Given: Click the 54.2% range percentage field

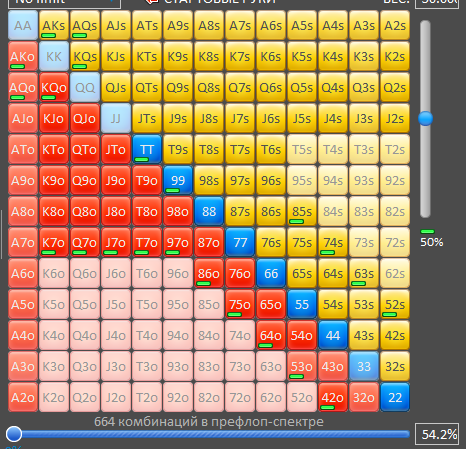Looking at the screenshot, I should coord(437,434).
